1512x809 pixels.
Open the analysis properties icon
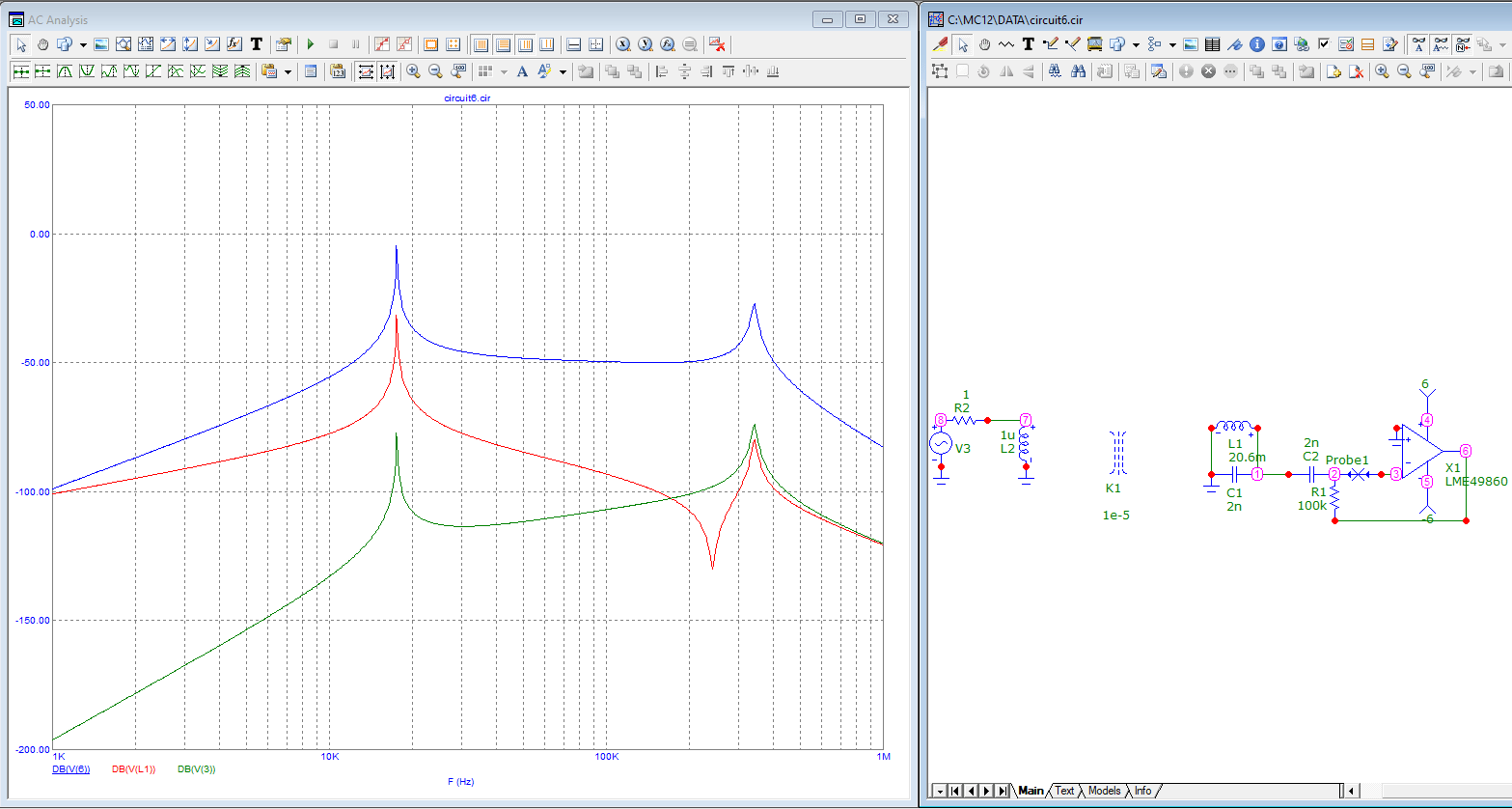[x=284, y=44]
